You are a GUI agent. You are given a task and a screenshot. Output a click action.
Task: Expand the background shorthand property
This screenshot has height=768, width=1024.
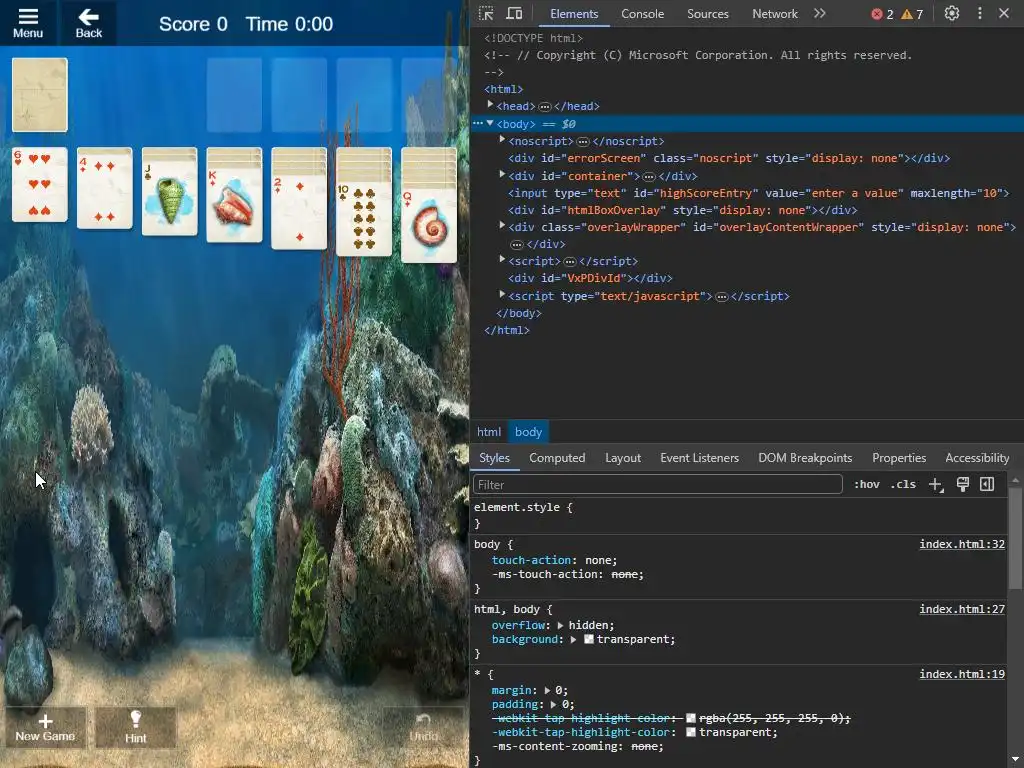pos(573,639)
